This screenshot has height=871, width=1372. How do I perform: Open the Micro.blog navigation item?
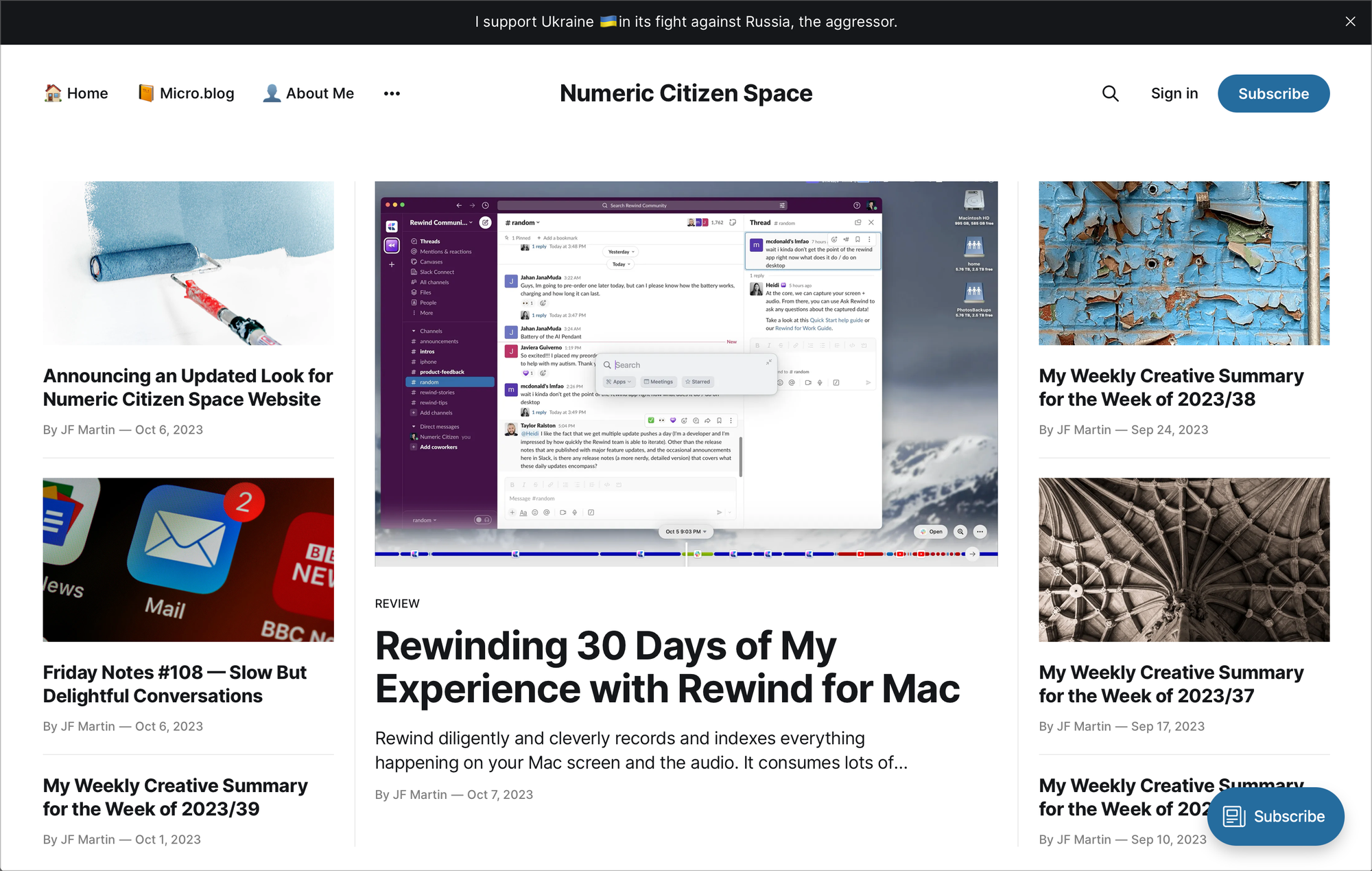[196, 93]
